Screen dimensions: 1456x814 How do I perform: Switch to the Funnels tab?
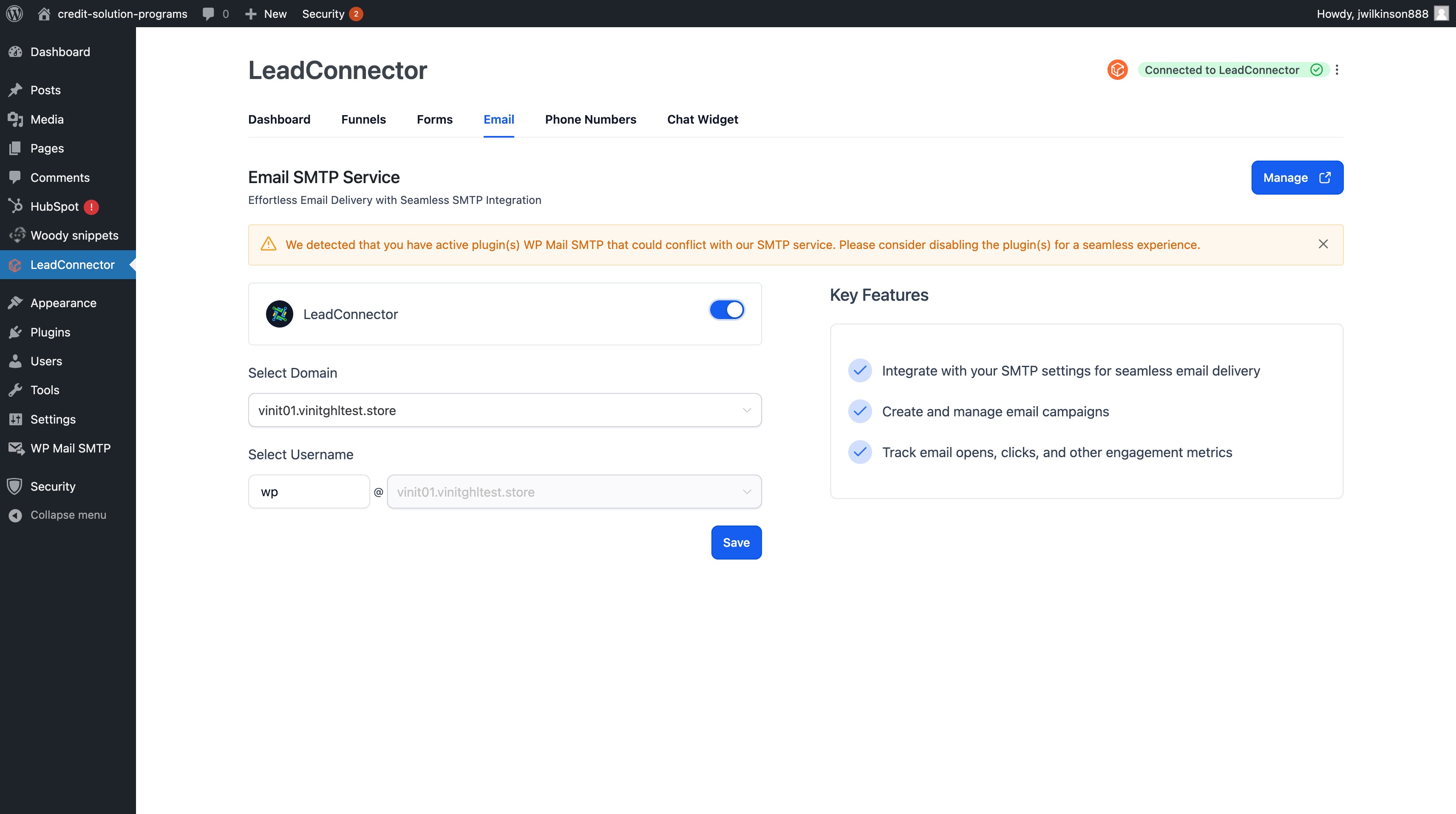pyautogui.click(x=363, y=119)
